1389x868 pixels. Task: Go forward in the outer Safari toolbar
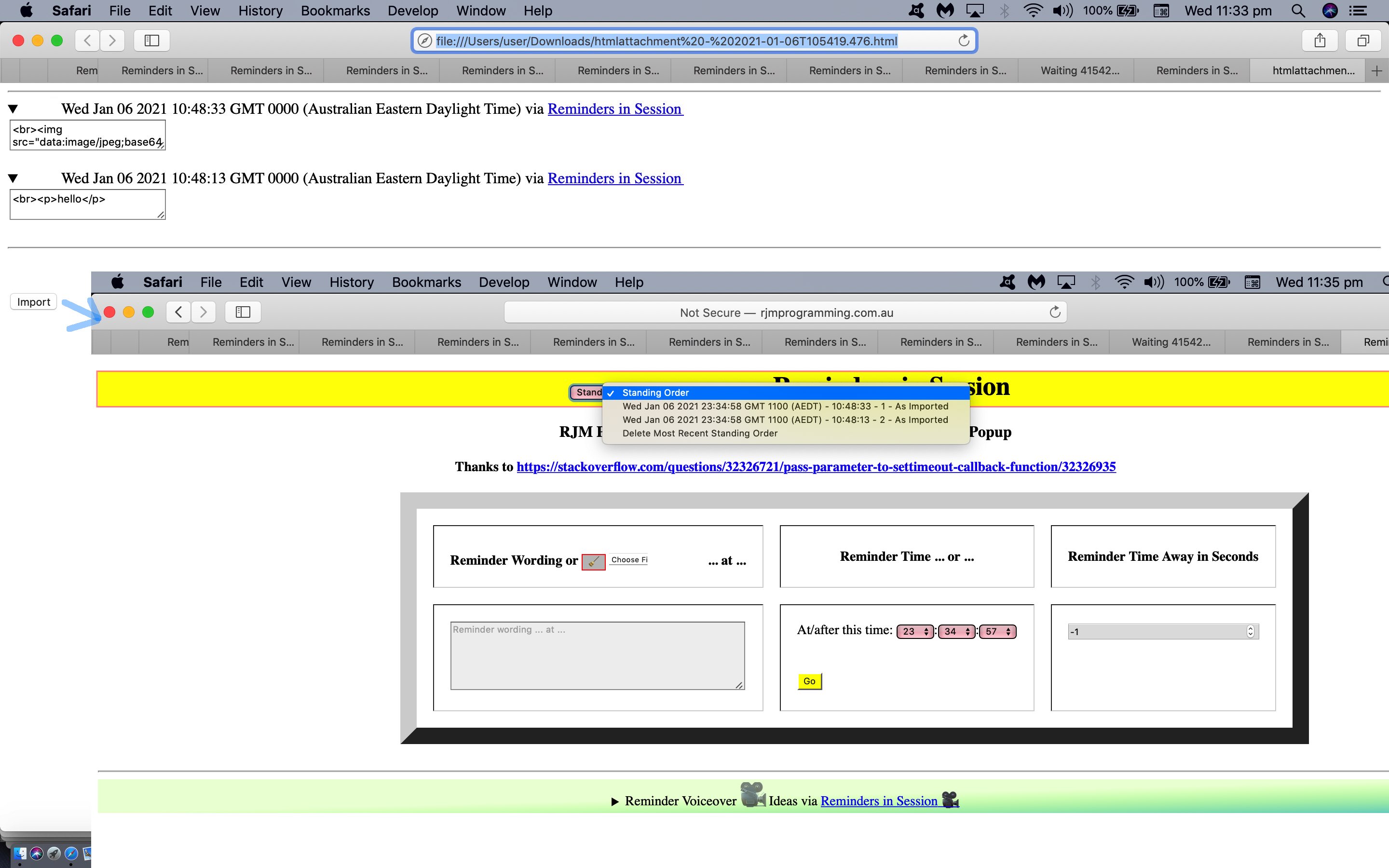pyautogui.click(x=112, y=40)
